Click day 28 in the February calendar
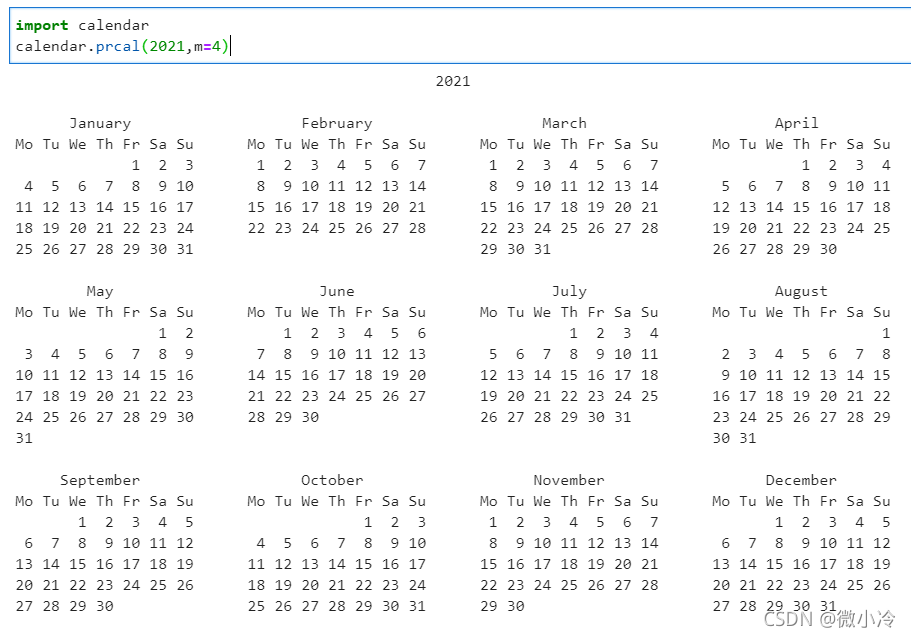 point(418,228)
